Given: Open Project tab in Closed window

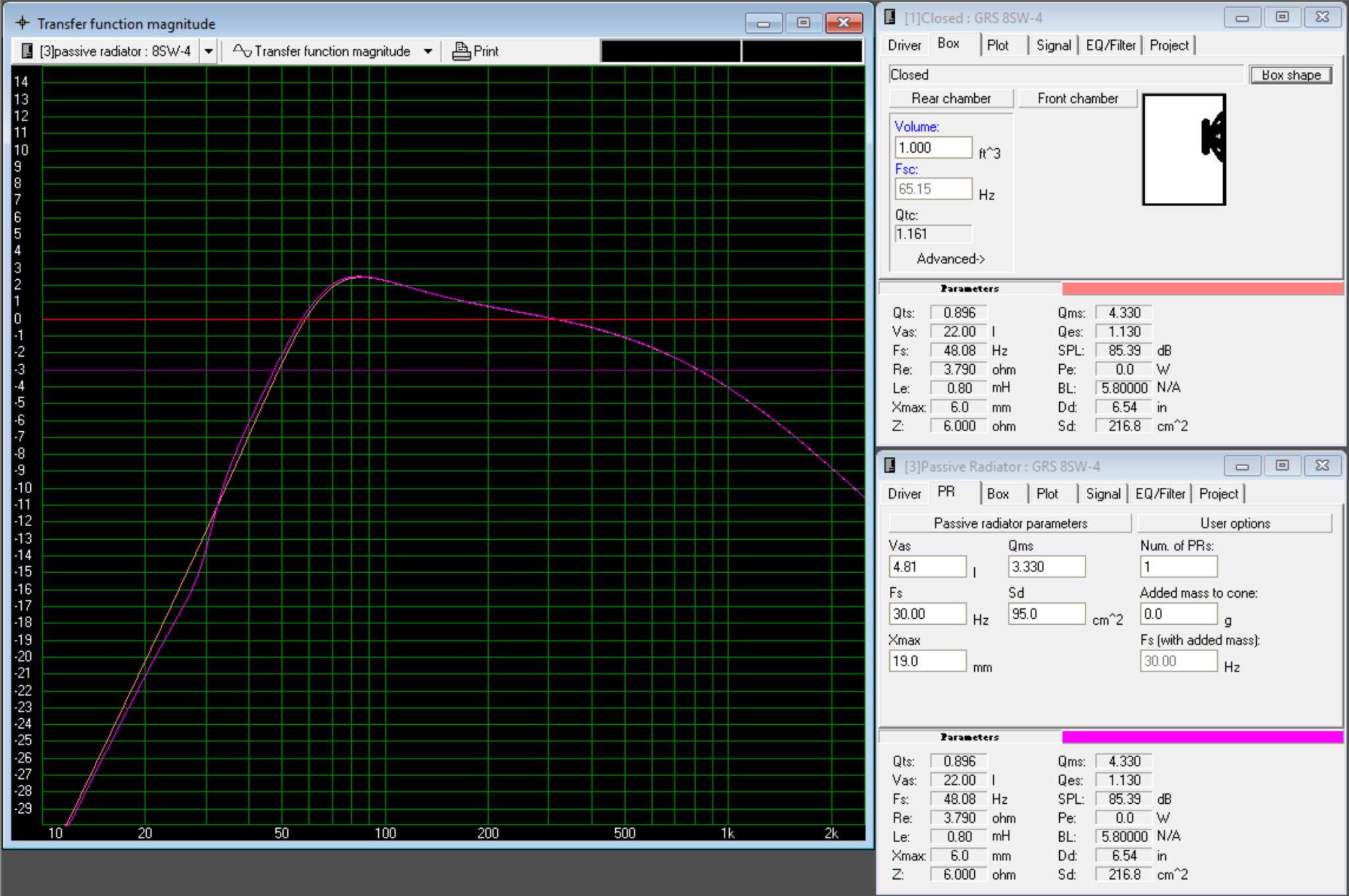Looking at the screenshot, I should tap(1169, 45).
